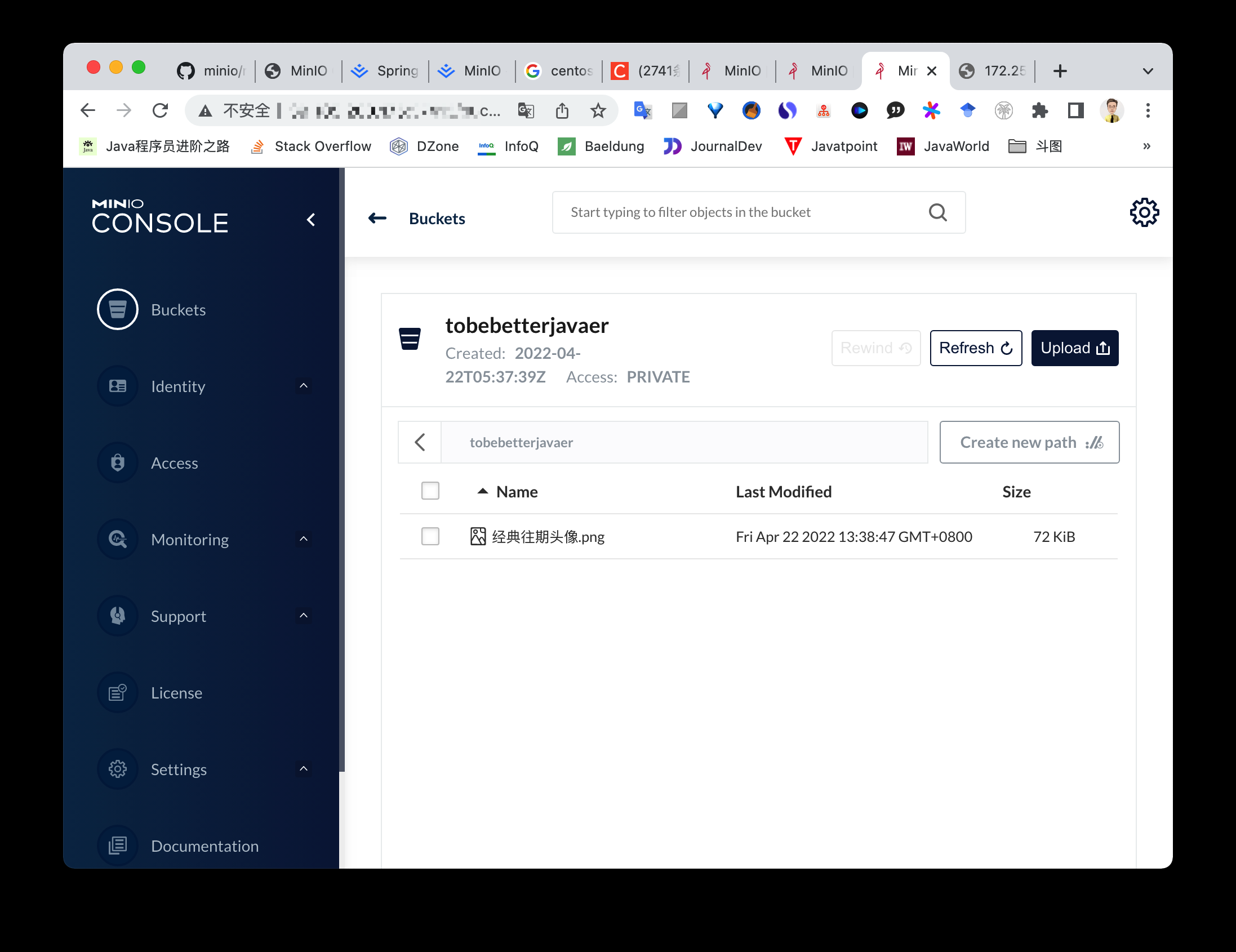Expand the Identity menu chevron
Viewport: 1236px width, 952px height.
tap(303, 386)
